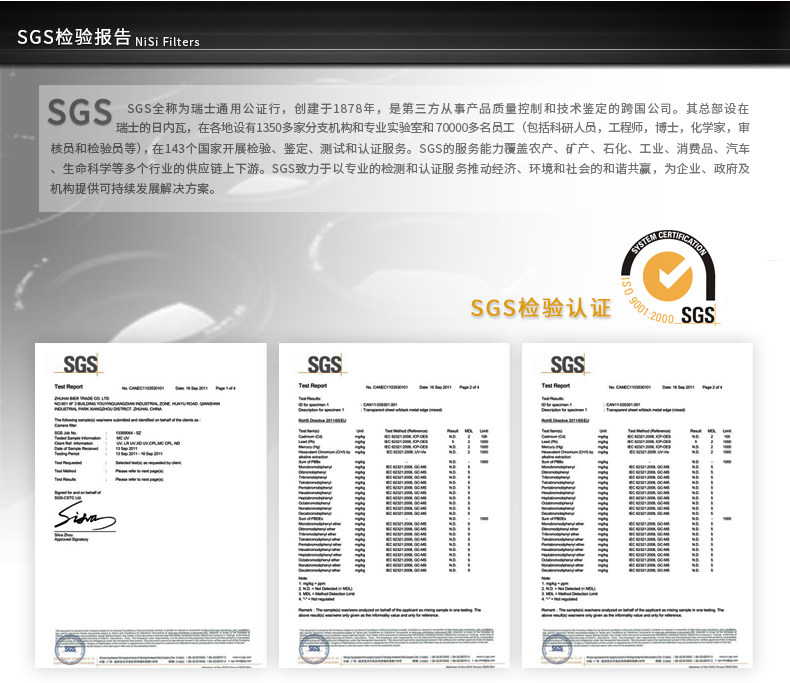The width and height of the screenshot is (790, 683).
Task: Click the Test Report heading on signed page
Action: [x=69, y=387]
